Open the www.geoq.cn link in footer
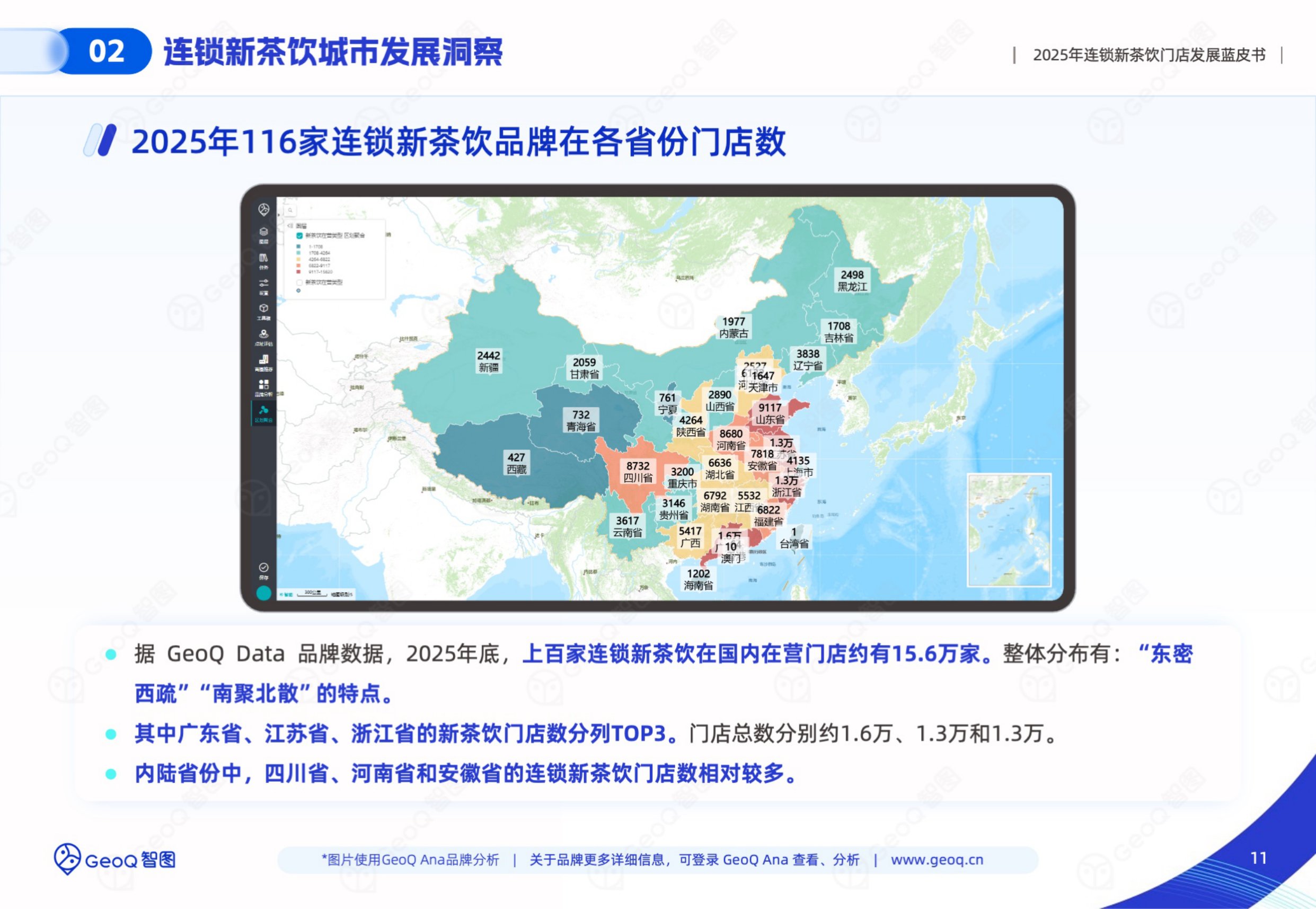The image size is (1316, 909). coord(937,860)
